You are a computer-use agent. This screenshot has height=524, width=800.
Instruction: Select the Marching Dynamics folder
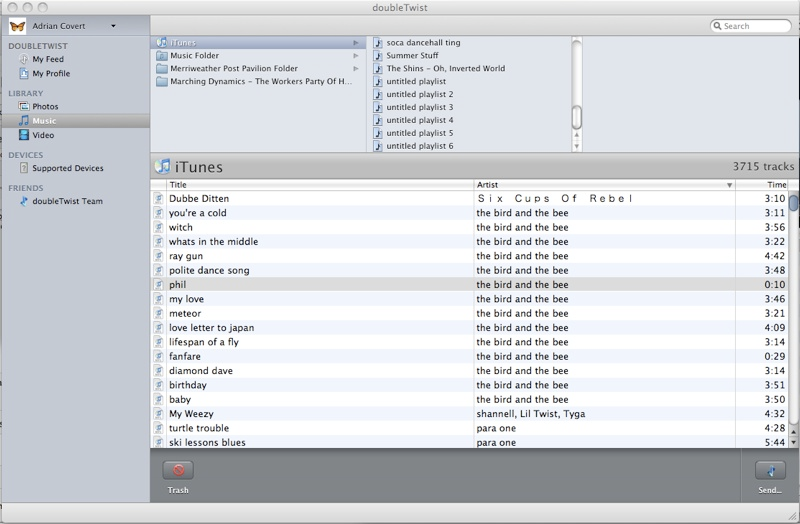coord(261,81)
